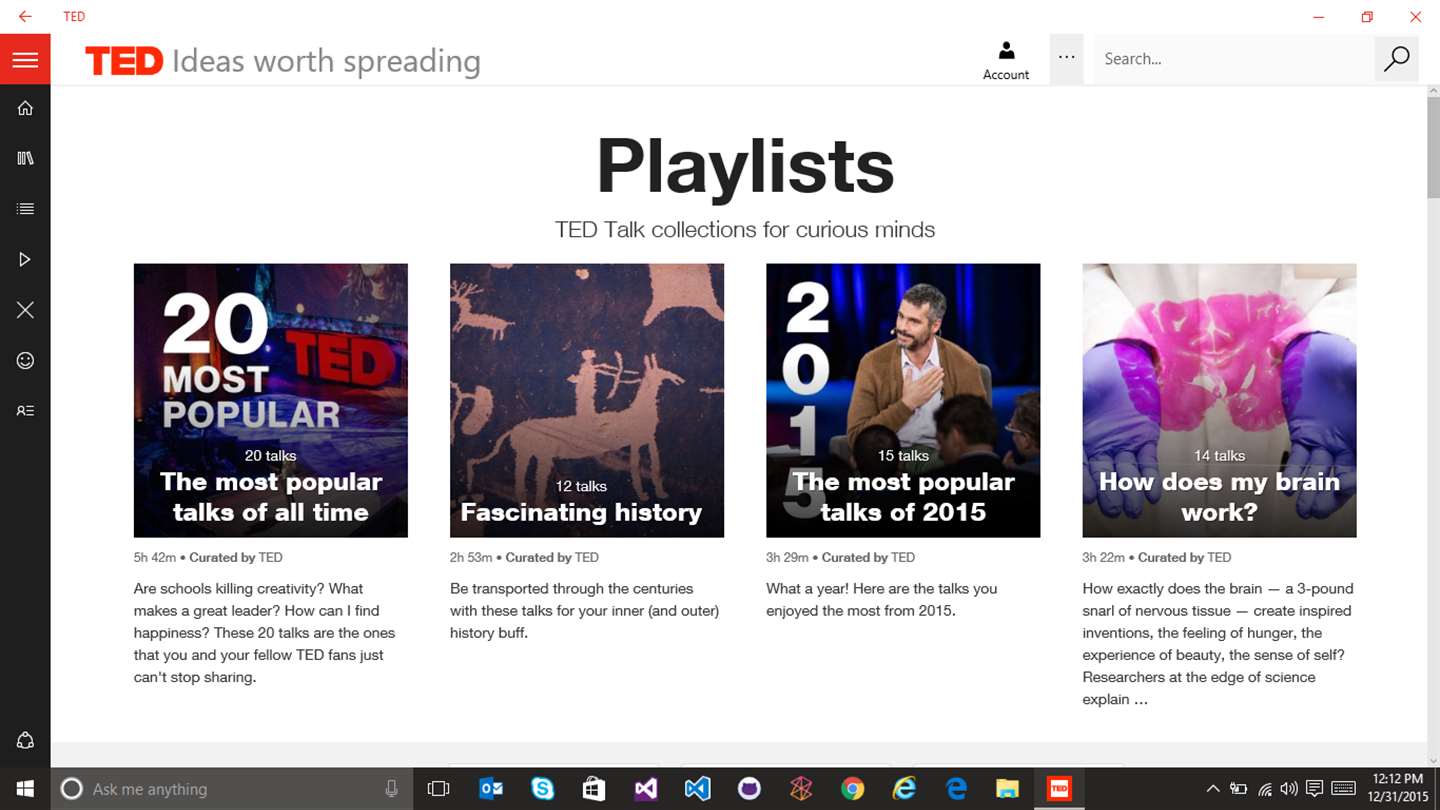Open the red hamburger navigation menu
The height and width of the screenshot is (810, 1440).
point(25,60)
